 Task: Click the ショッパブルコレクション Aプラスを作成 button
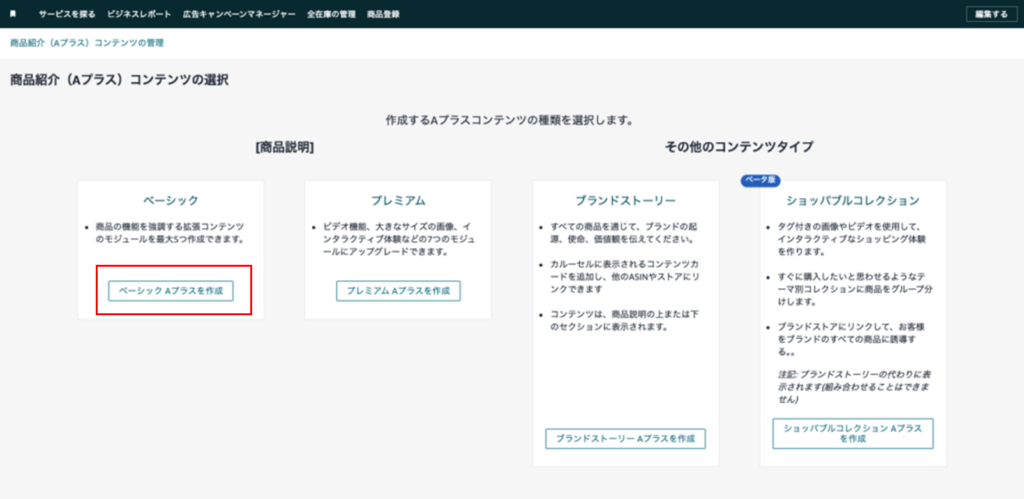point(852,432)
